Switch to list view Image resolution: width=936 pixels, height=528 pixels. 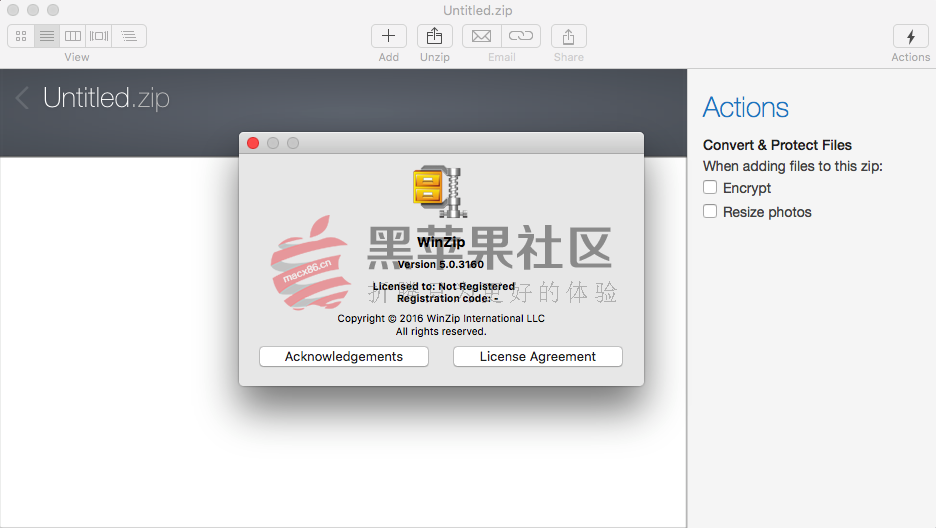47,36
